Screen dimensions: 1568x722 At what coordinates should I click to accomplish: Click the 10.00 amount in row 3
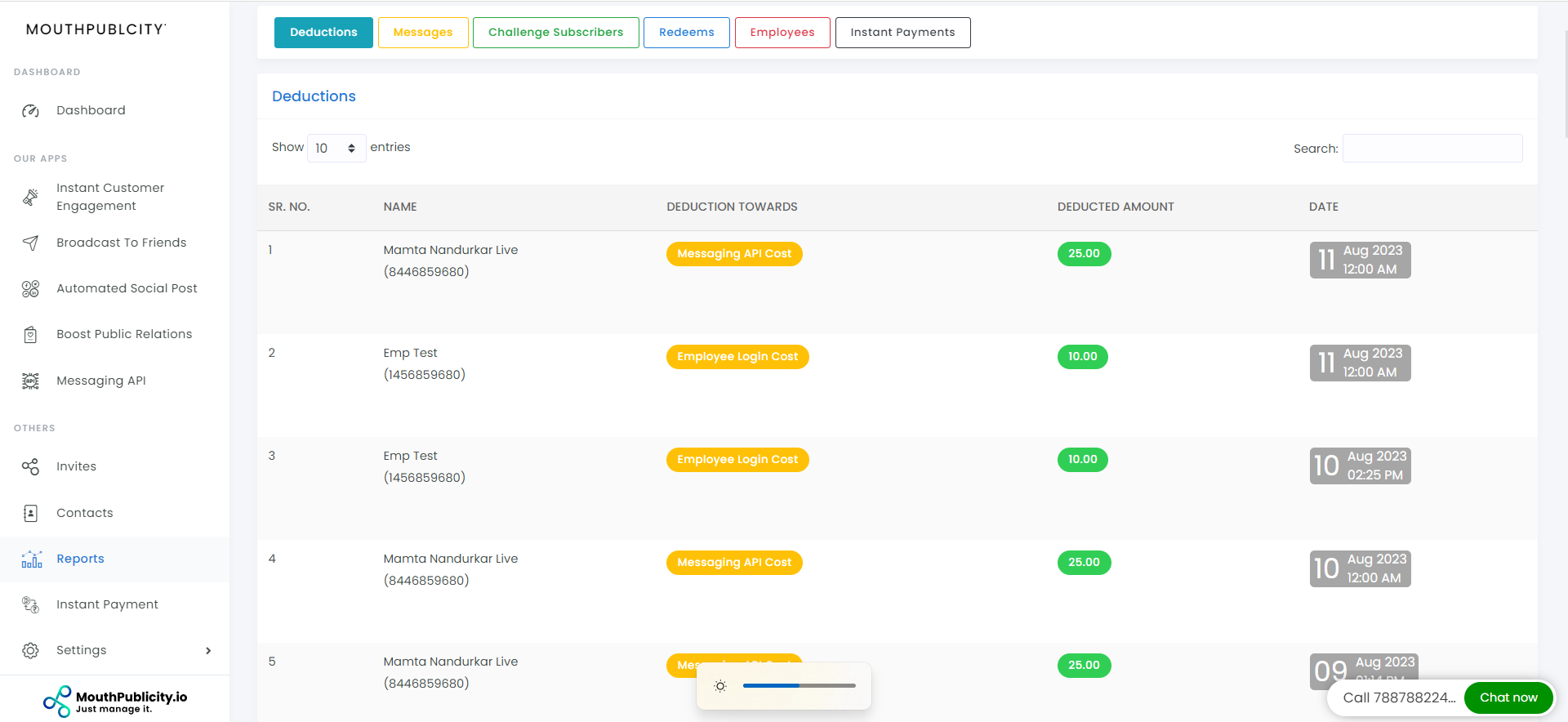pos(1083,460)
